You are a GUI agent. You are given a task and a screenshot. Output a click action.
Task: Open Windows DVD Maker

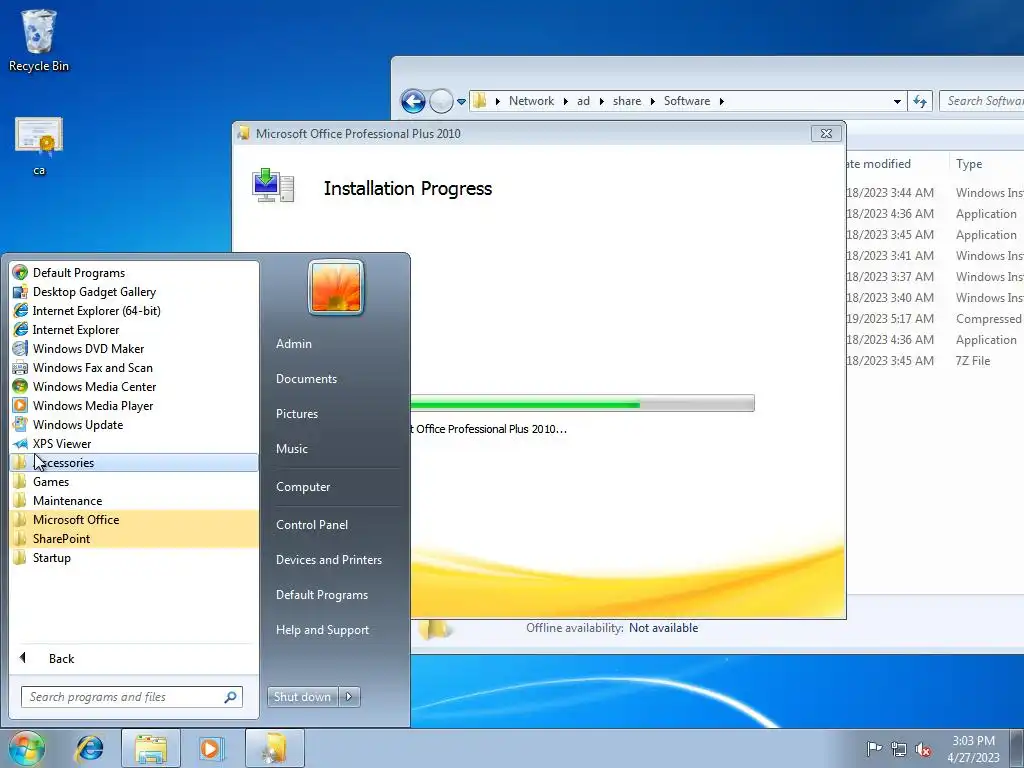pos(88,349)
